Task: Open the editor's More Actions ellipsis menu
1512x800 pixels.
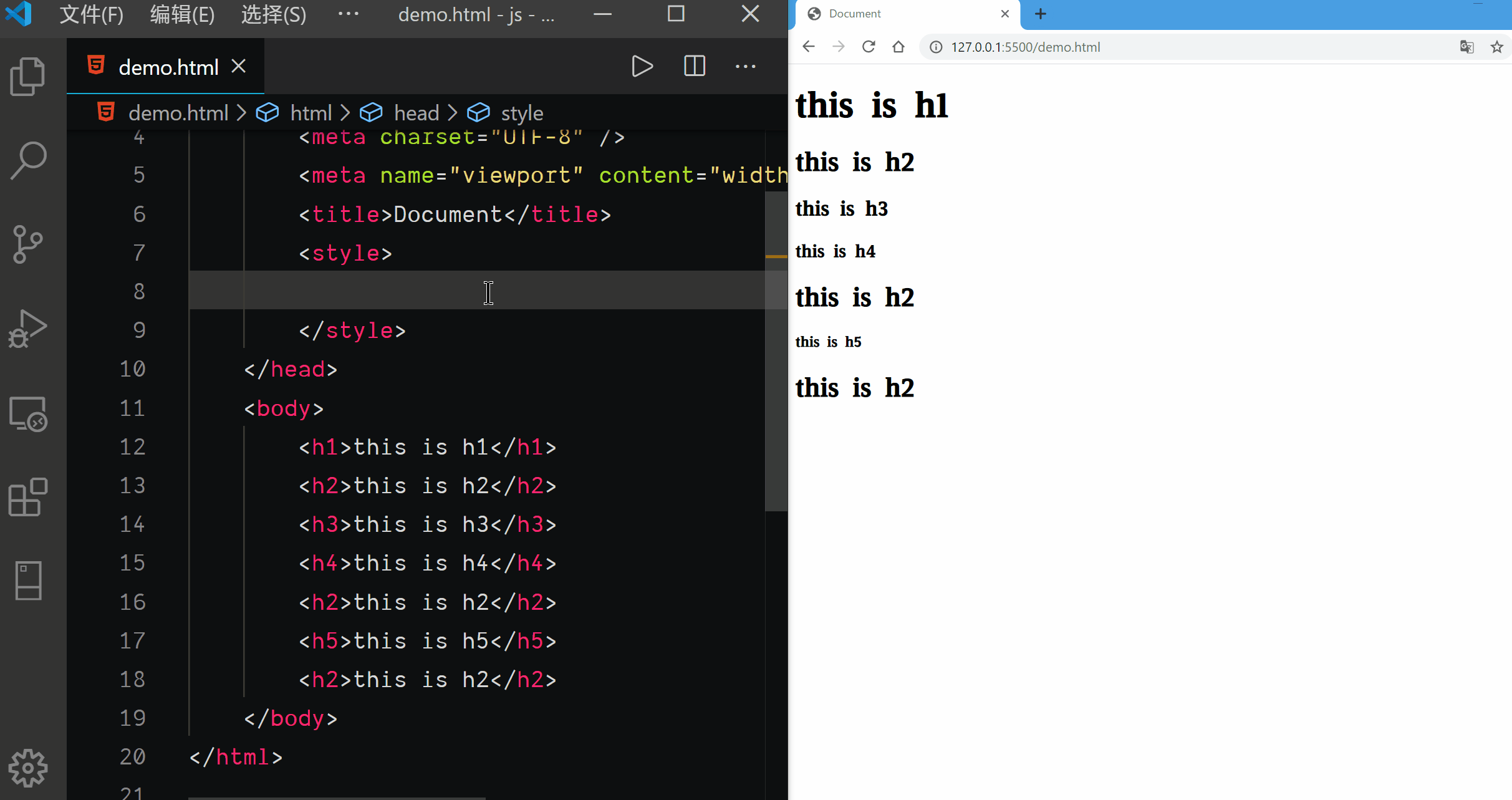Action: 745,66
